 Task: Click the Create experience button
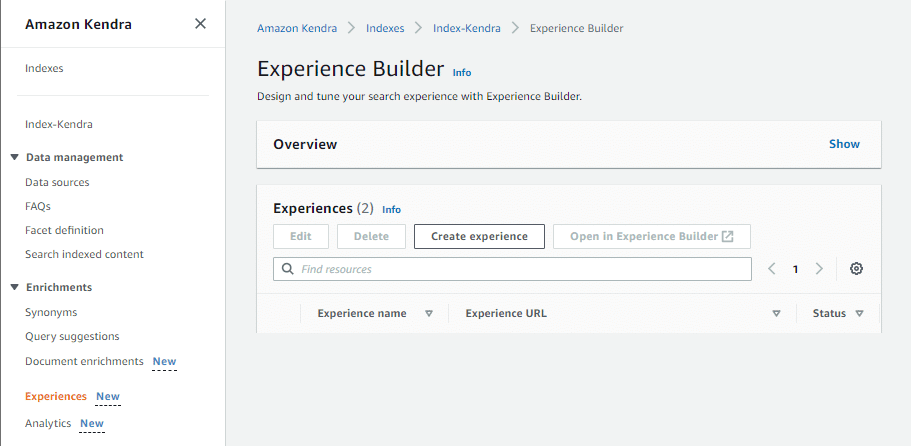(x=479, y=236)
